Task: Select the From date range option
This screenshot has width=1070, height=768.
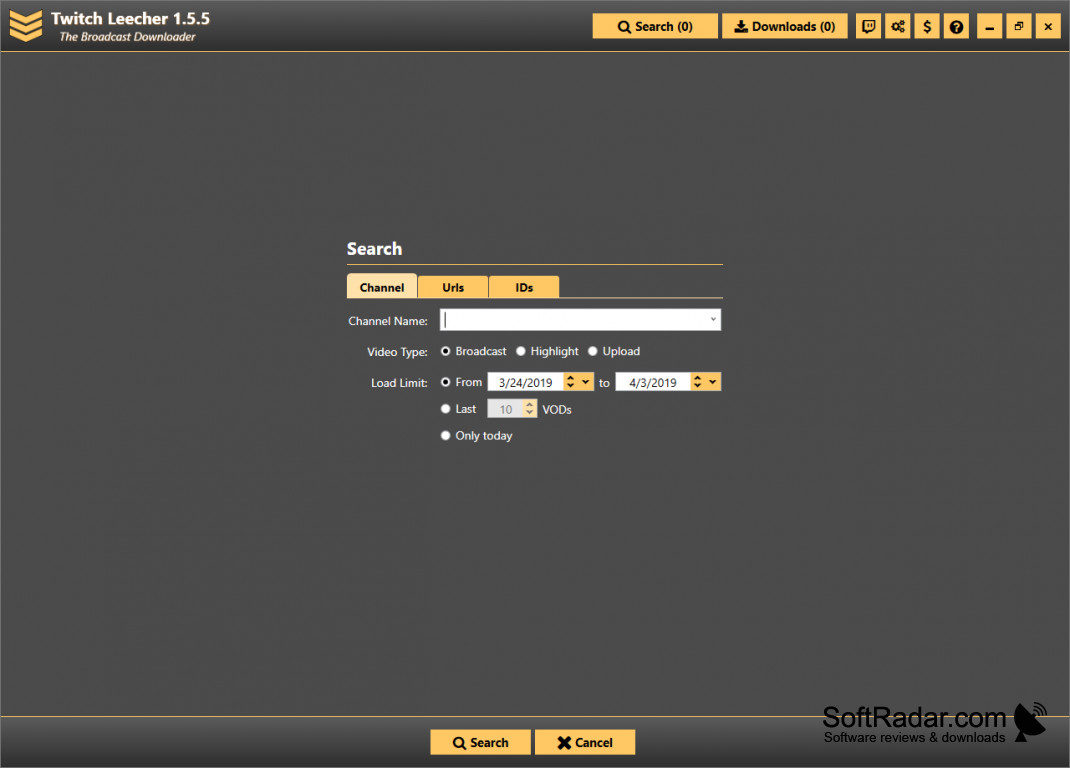Action: 461,382
